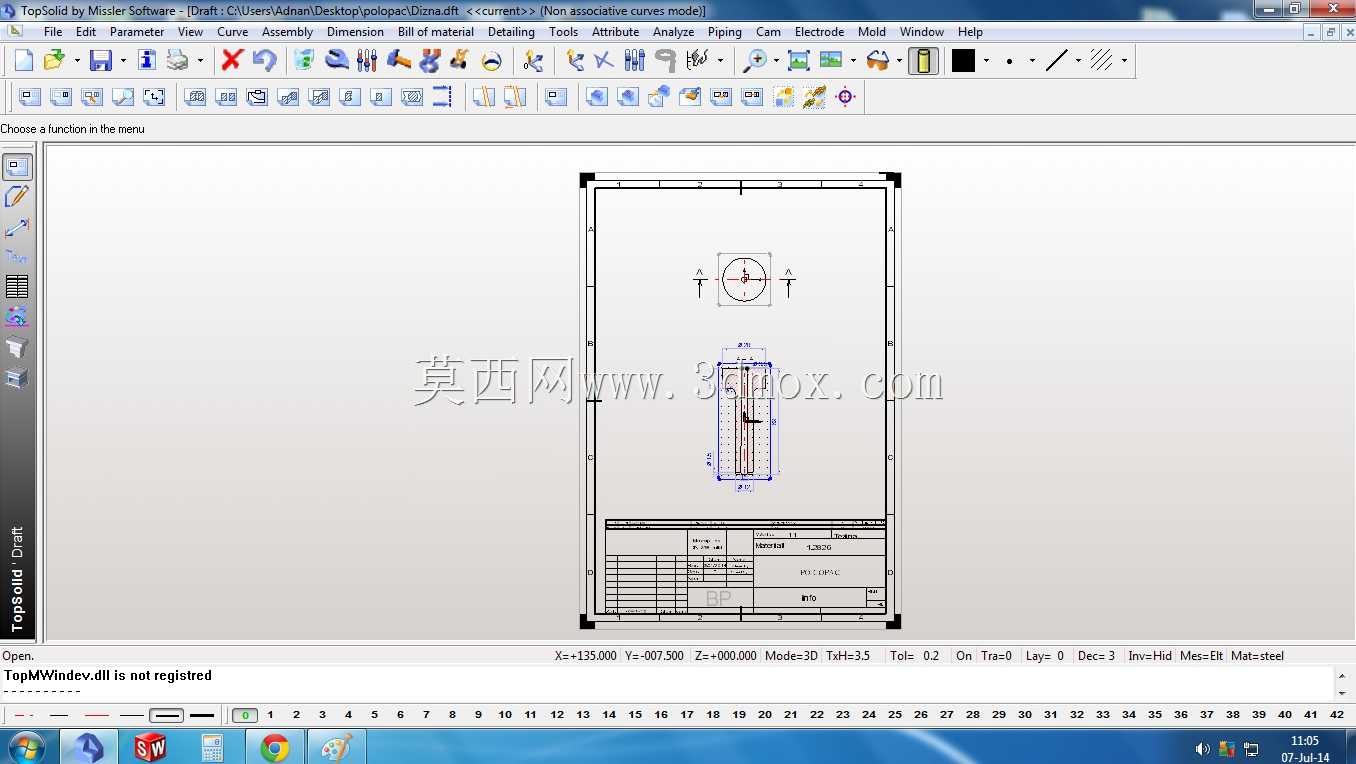Click the Inv=Hid status bar field
The image size is (1356, 764).
(x=1150, y=656)
